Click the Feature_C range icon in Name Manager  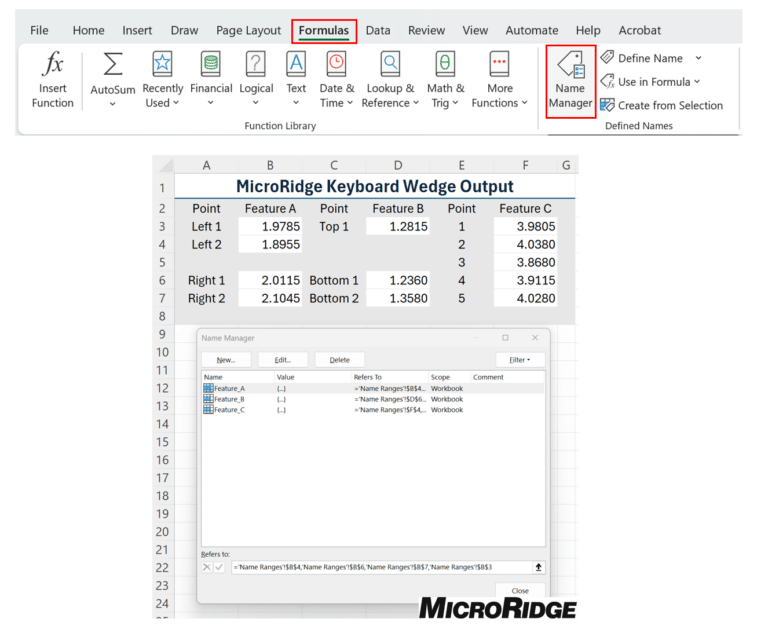click(208, 410)
